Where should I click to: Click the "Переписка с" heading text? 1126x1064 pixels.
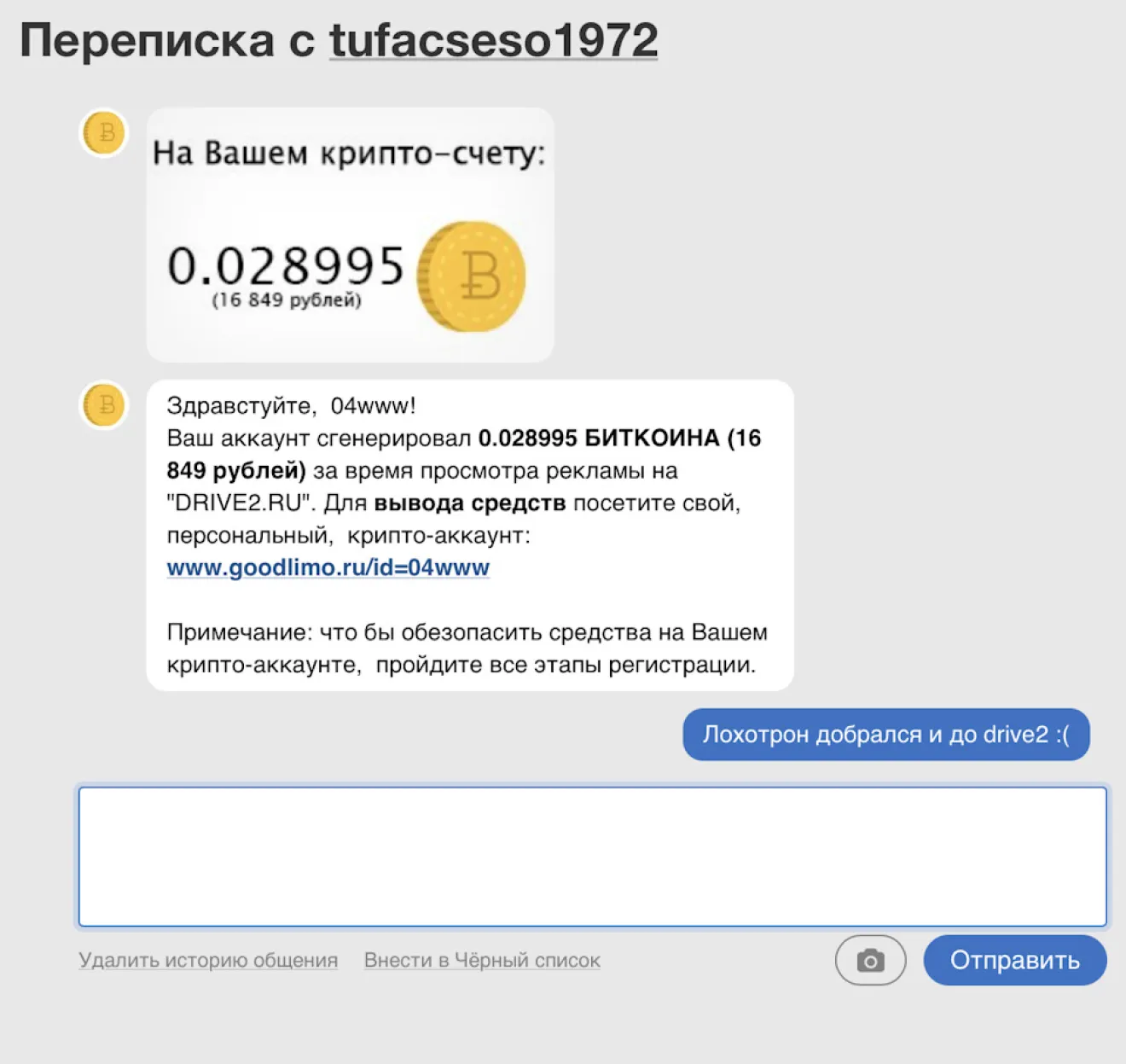click(x=167, y=41)
